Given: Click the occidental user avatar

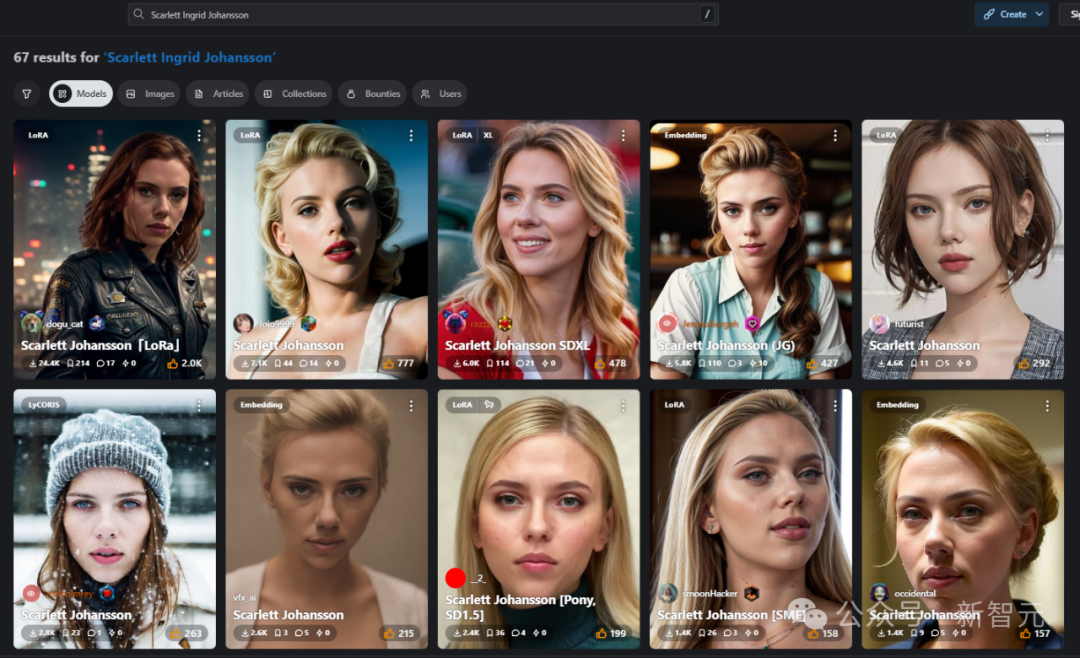Looking at the screenshot, I should [x=879, y=593].
